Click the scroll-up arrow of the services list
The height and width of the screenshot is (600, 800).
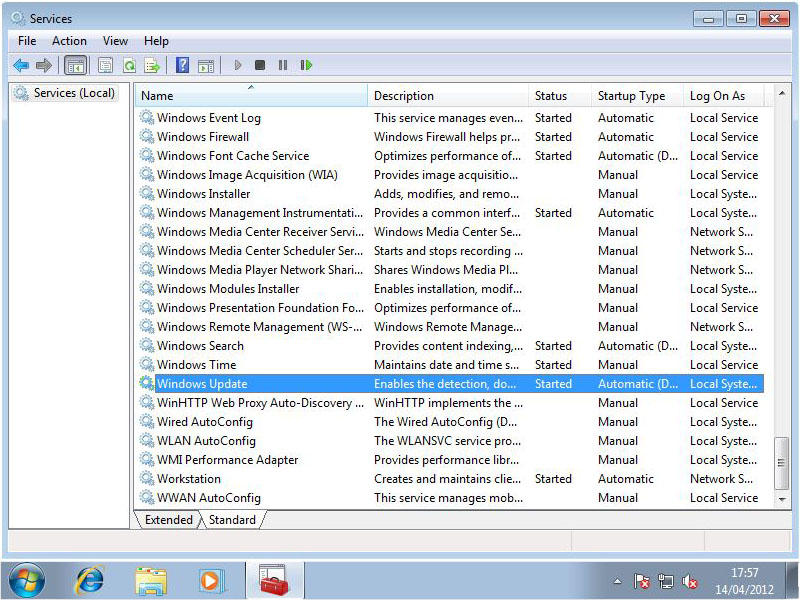(x=782, y=93)
